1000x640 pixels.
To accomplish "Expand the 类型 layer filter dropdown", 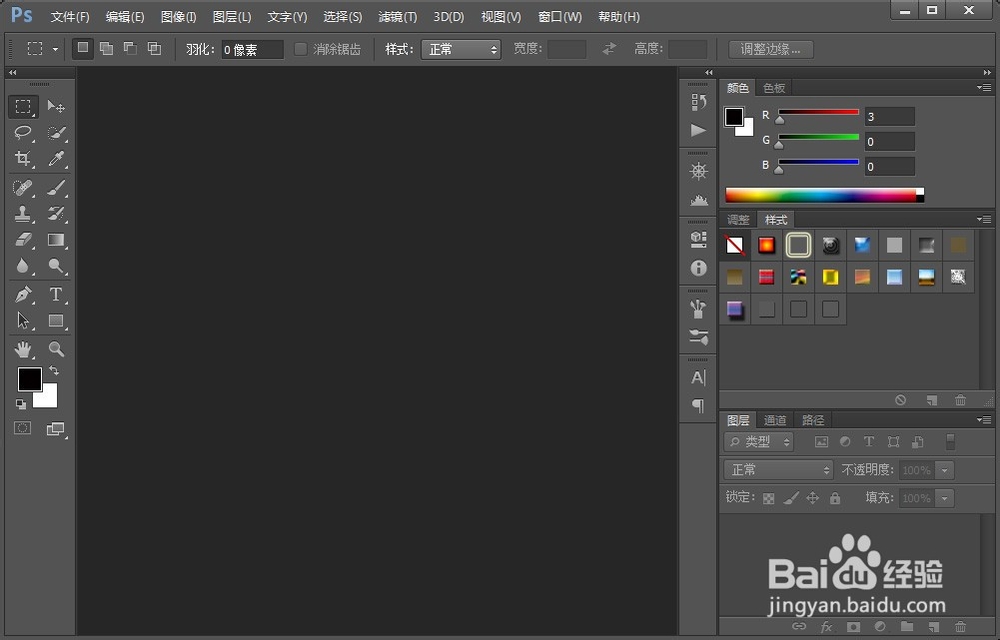I will pos(759,441).
